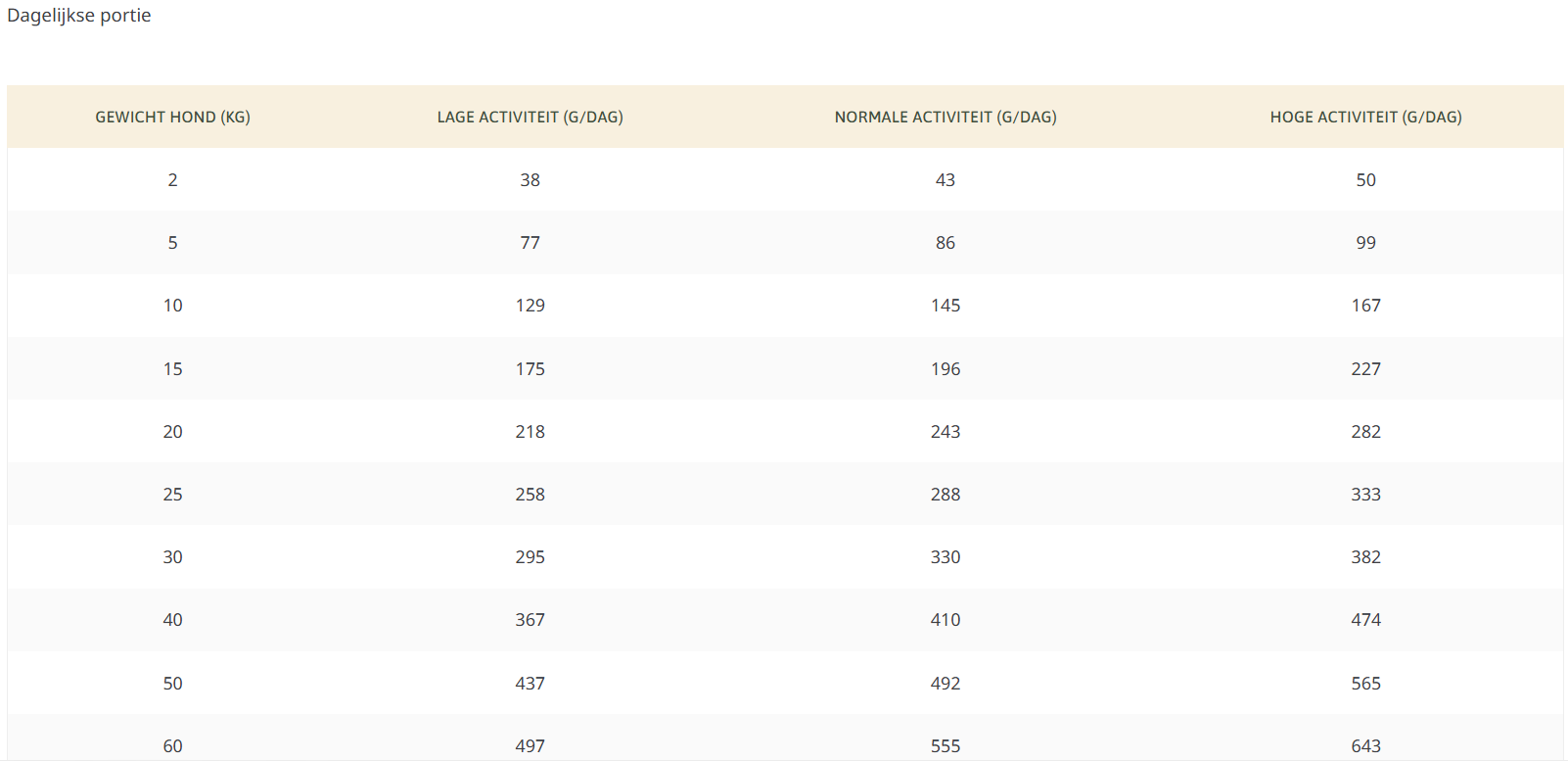Click the 'Normale activiteit (g/dag)' column header
Screen dimensions: 1568x761
pyautogui.click(x=945, y=118)
